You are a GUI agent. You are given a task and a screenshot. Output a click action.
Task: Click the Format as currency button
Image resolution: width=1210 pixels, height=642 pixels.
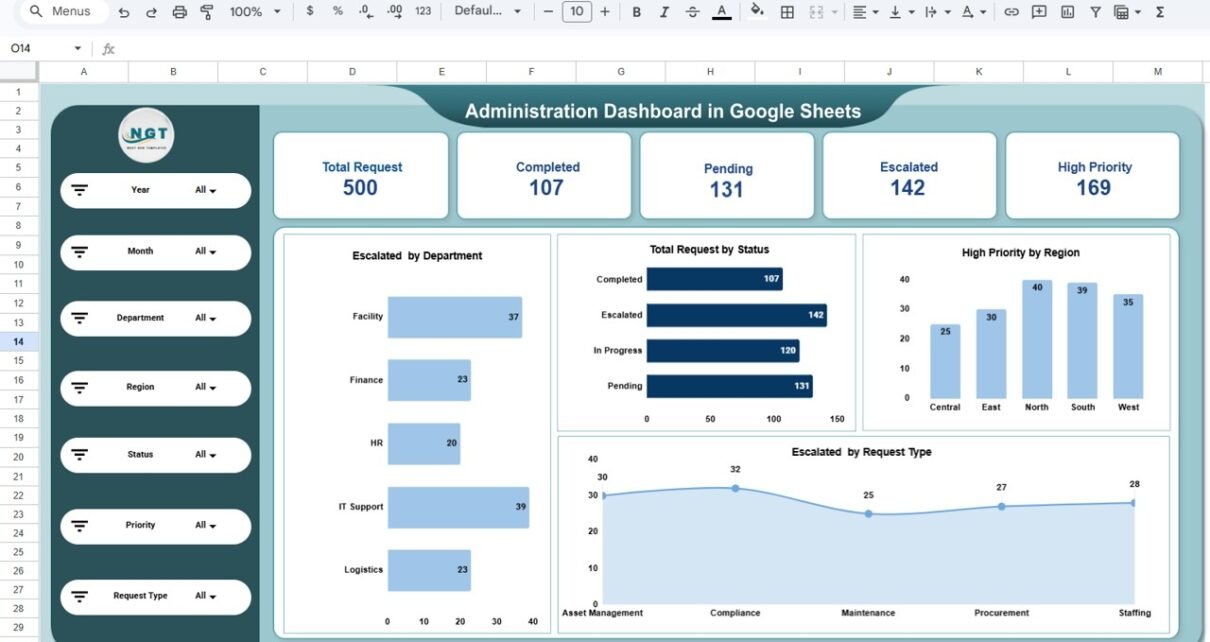coord(310,12)
